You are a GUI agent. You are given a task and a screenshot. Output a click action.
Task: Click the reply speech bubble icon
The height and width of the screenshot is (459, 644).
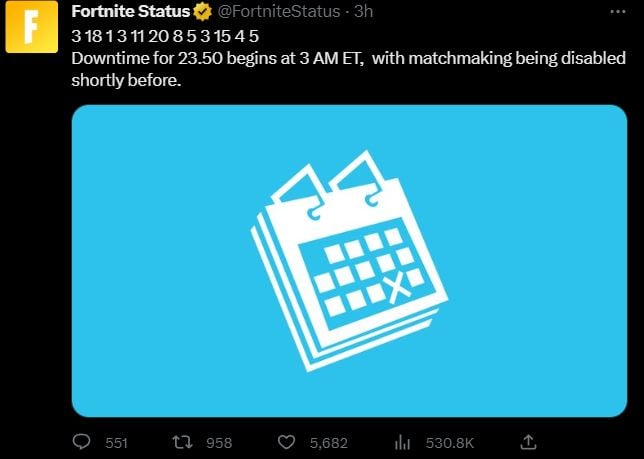pyautogui.click(x=81, y=442)
